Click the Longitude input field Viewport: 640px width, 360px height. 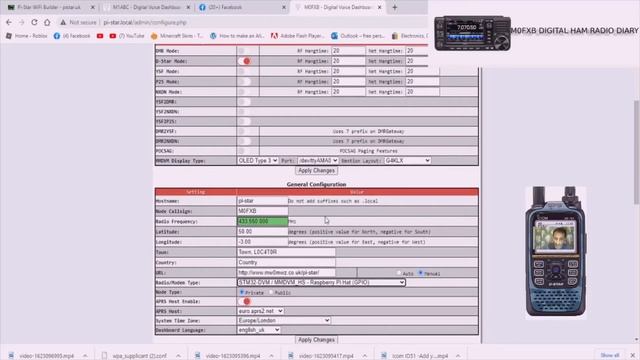click(262, 242)
